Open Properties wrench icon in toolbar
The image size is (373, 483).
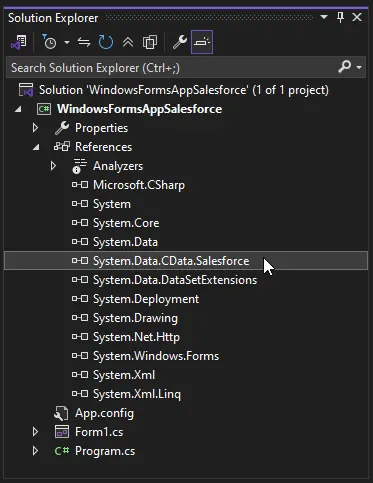[180, 42]
